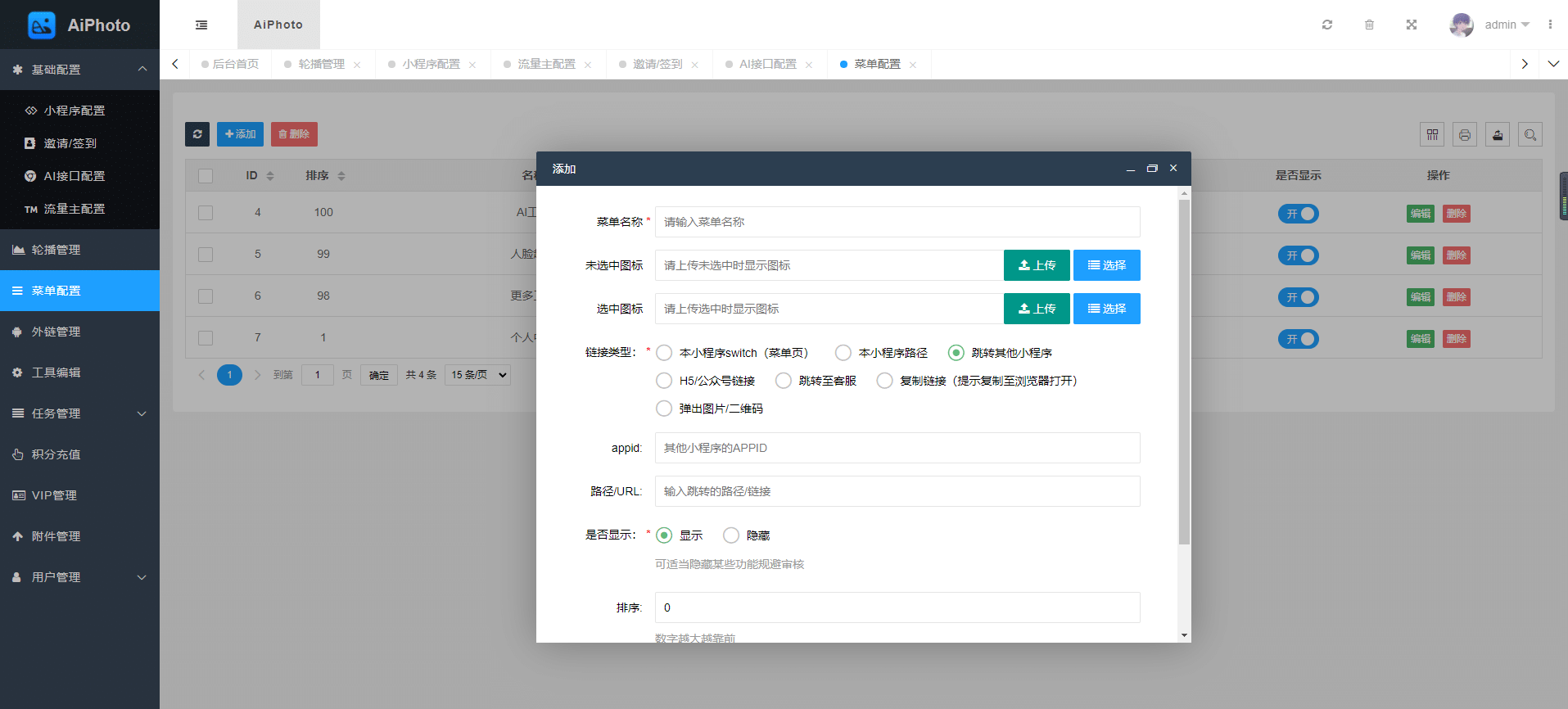Reload the table with the dark refresh button
This screenshot has height=709, width=1568.
[197, 134]
